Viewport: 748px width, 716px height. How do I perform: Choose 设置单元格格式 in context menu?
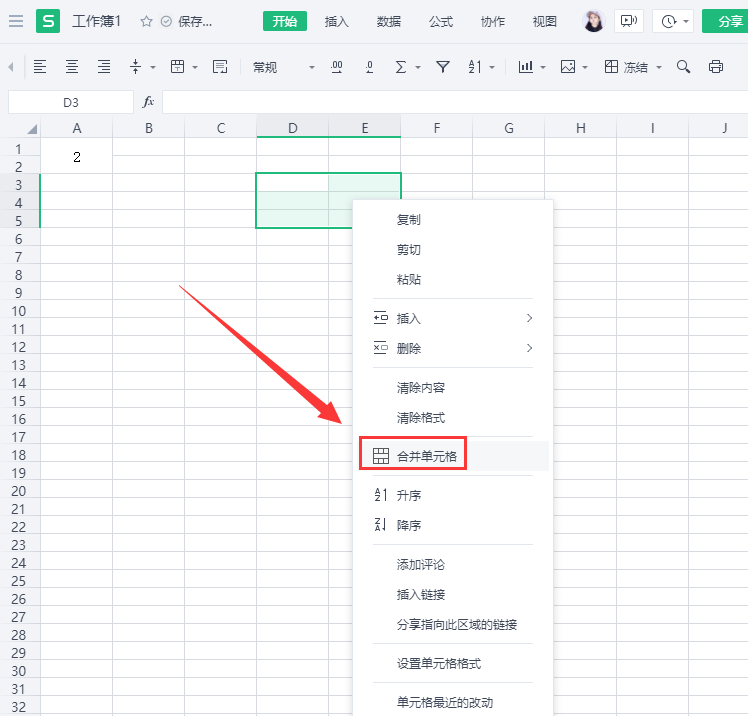pyautogui.click(x=453, y=664)
